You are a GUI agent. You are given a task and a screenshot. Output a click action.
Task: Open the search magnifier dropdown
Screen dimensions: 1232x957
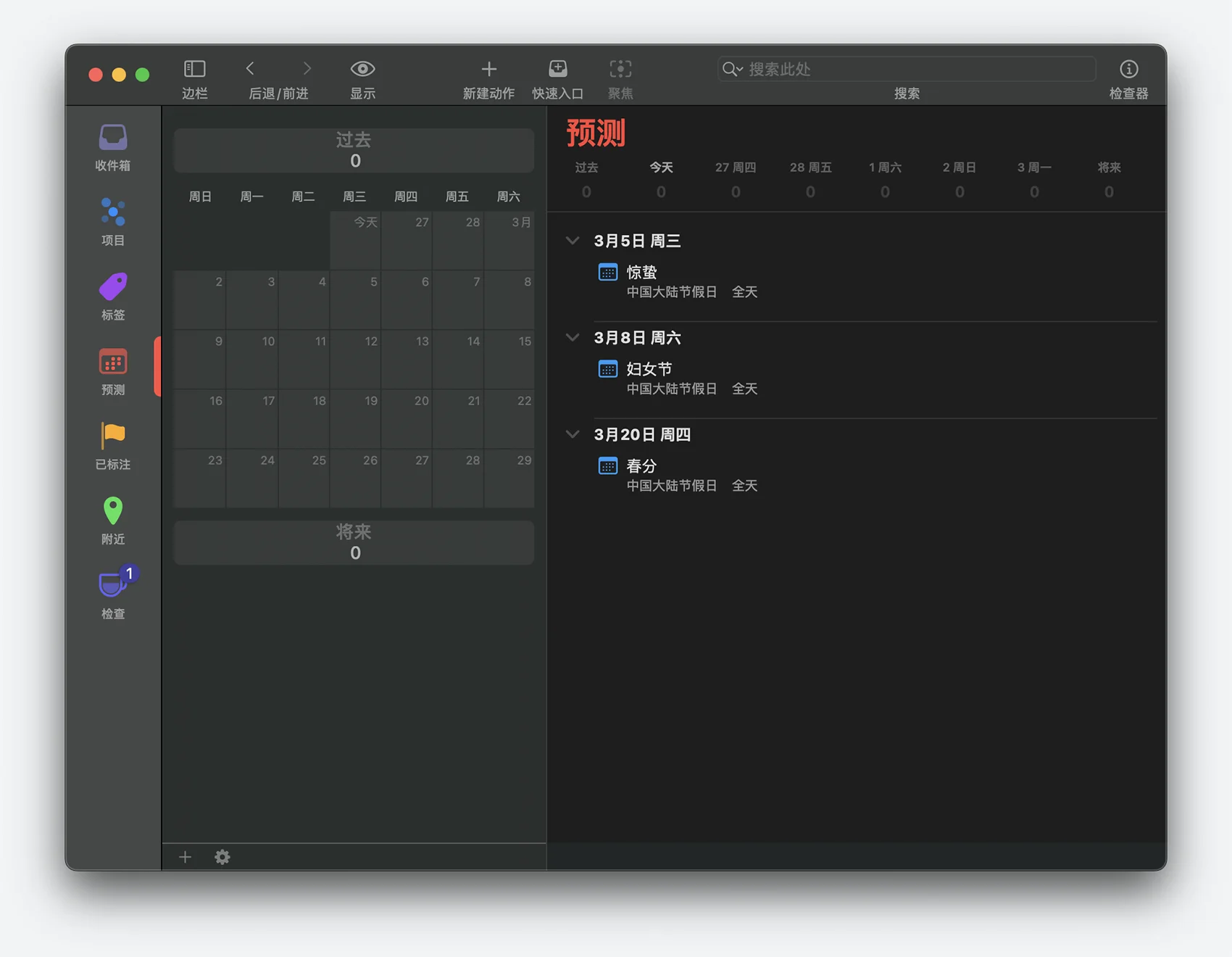[733, 69]
